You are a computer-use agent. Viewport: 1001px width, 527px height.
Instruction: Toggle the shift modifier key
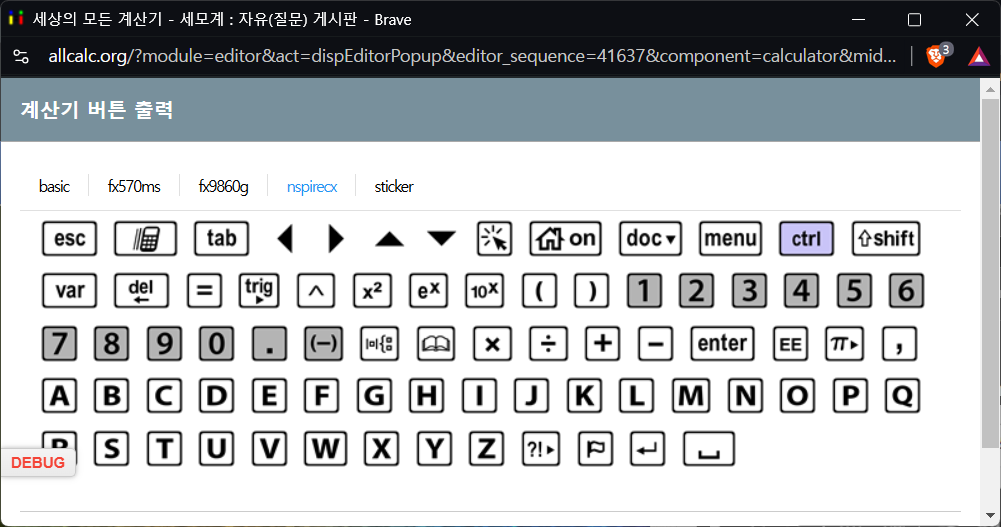click(x=885, y=239)
